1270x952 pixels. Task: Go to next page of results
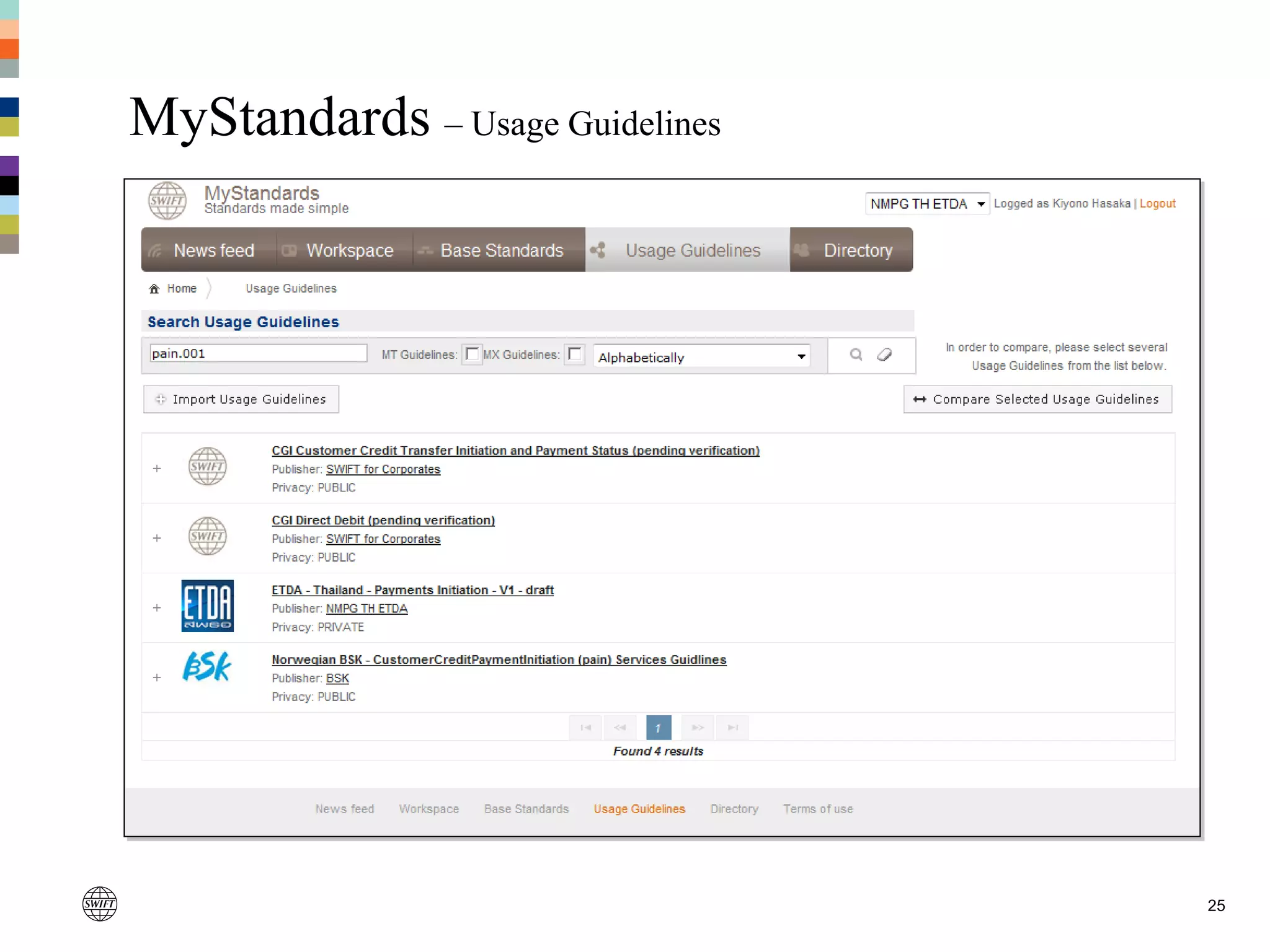tap(698, 728)
